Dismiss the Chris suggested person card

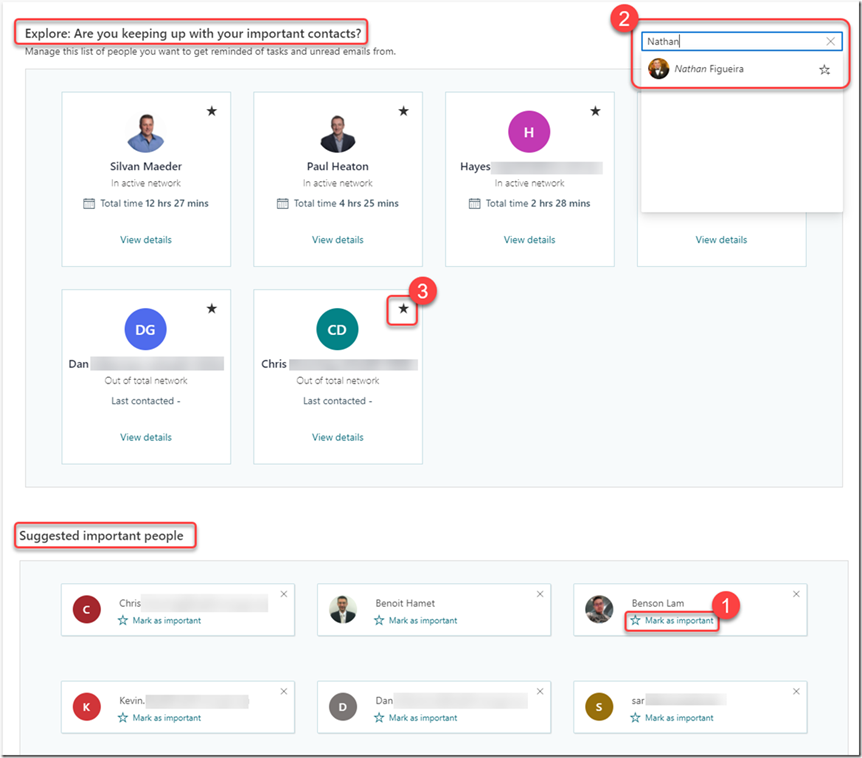tap(284, 594)
